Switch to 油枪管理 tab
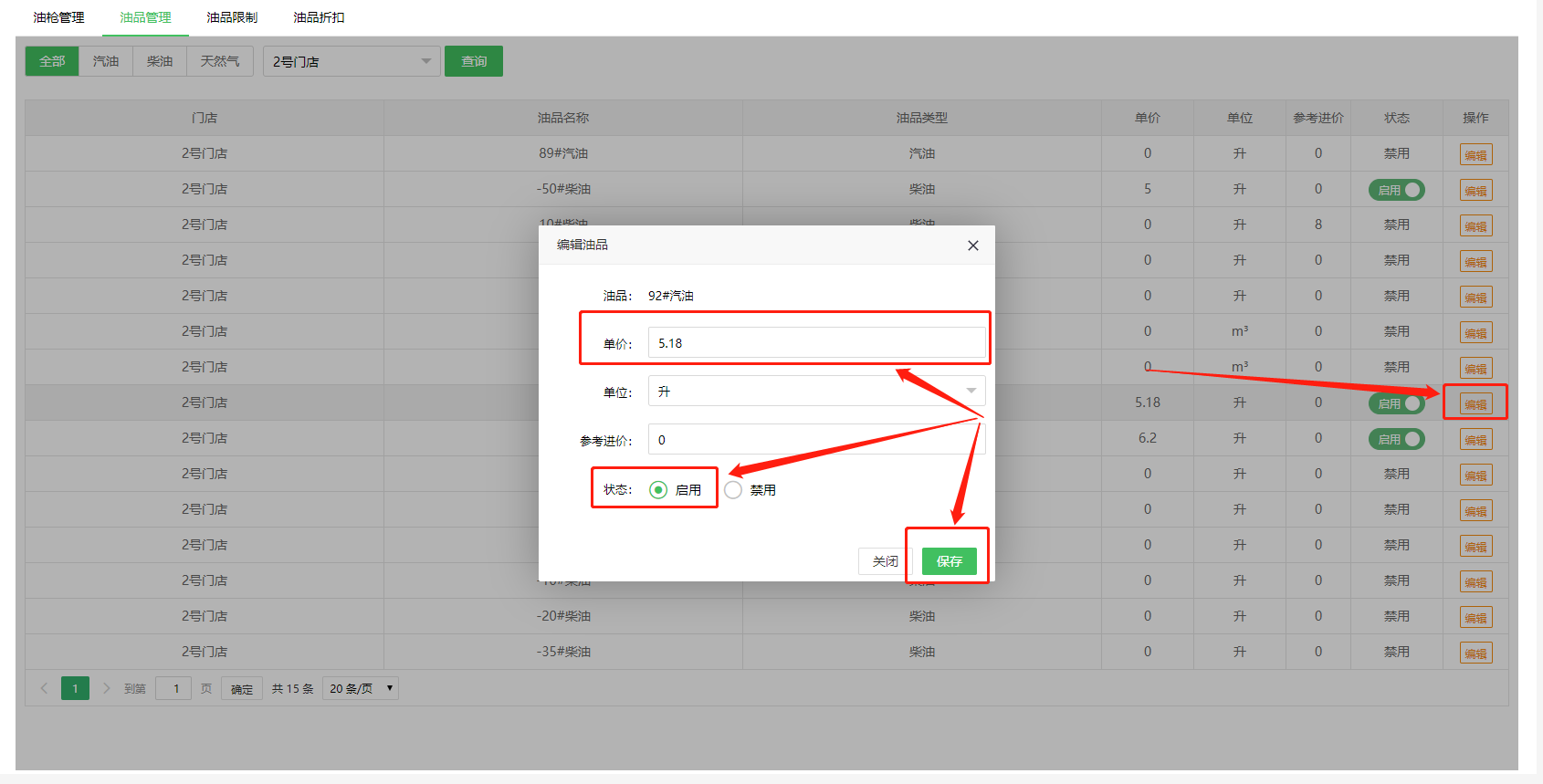The width and height of the screenshot is (1543, 784). (58, 17)
